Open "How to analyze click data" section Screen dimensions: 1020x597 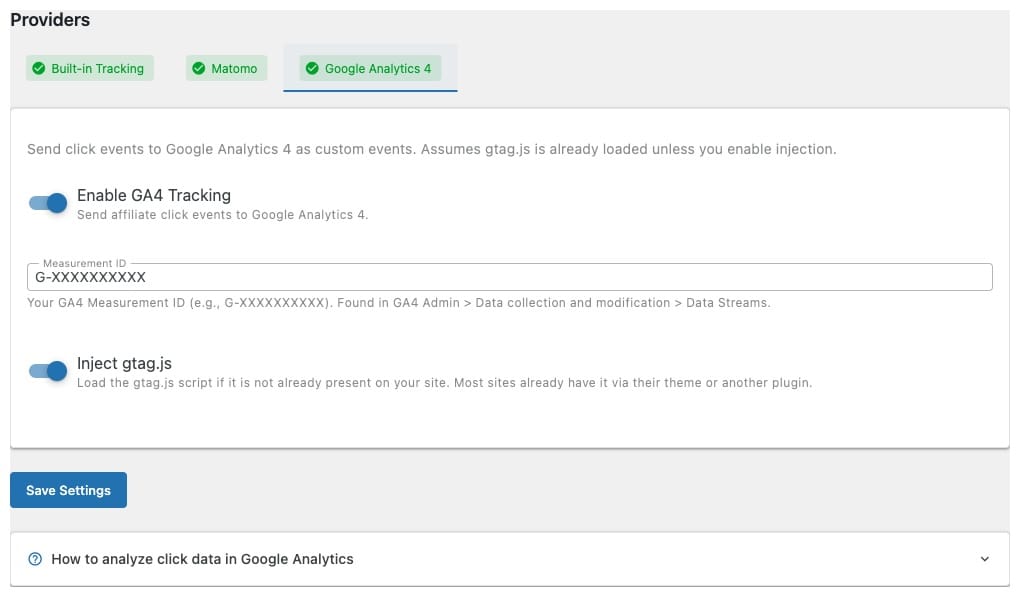click(202, 559)
